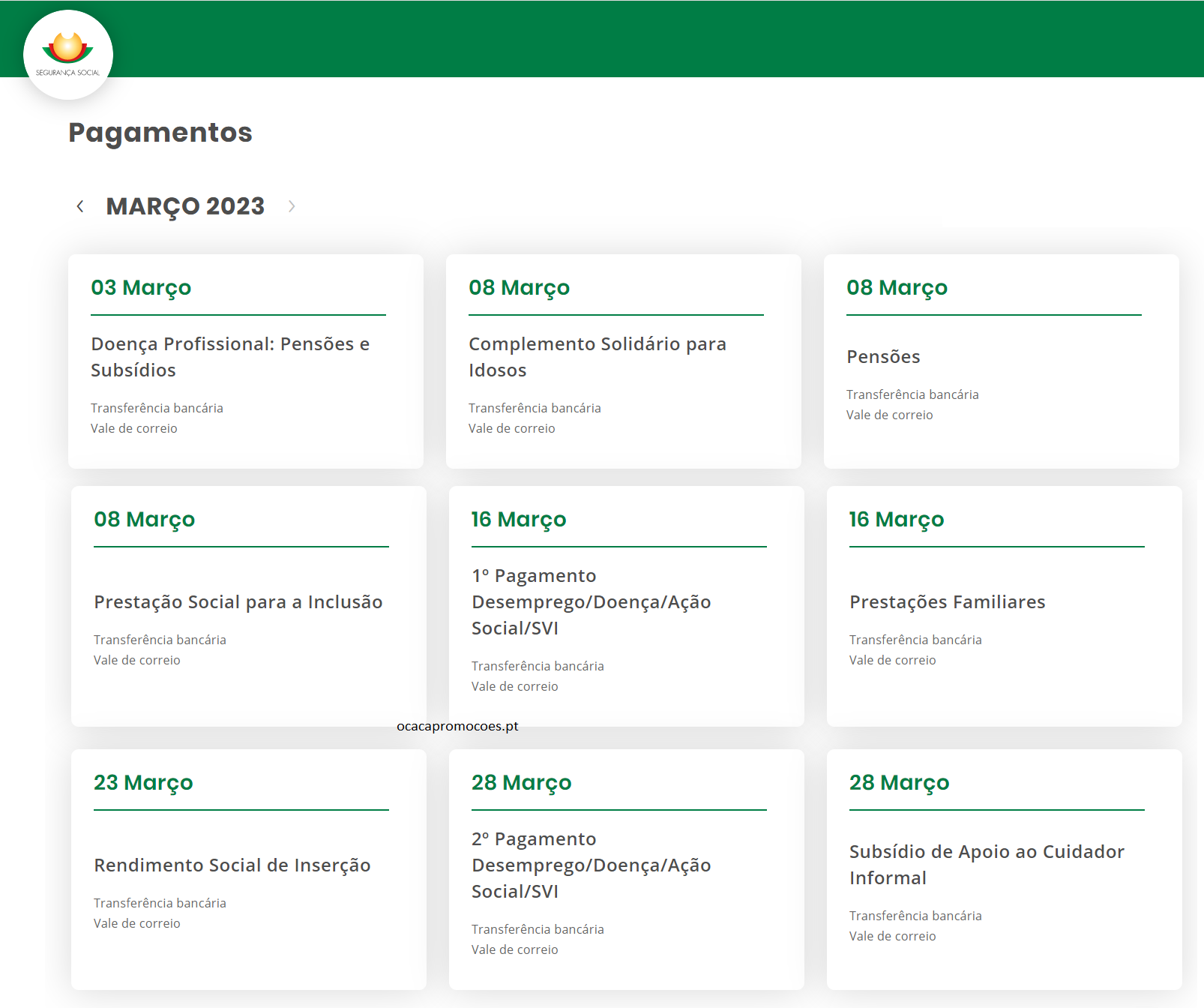
Task: Select the Pensões payment title
Action: click(883, 357)
